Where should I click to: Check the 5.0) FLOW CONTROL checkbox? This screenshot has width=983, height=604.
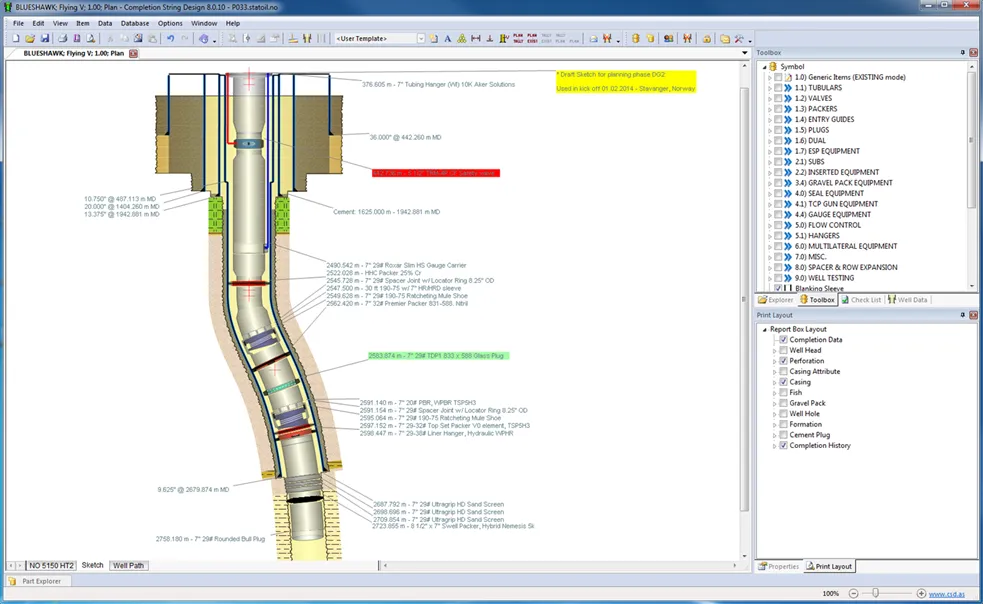point(778,225)
